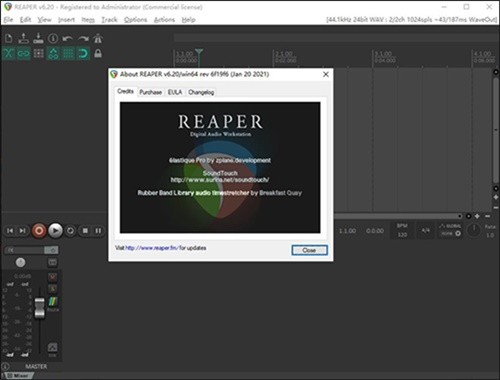This screenshot has width=500, height=380.
Task: Toggle the metronome icon
Action: (98, 38)
